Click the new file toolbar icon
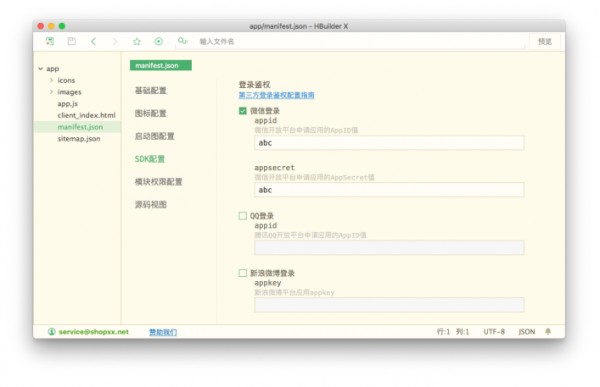 point(50,41)
